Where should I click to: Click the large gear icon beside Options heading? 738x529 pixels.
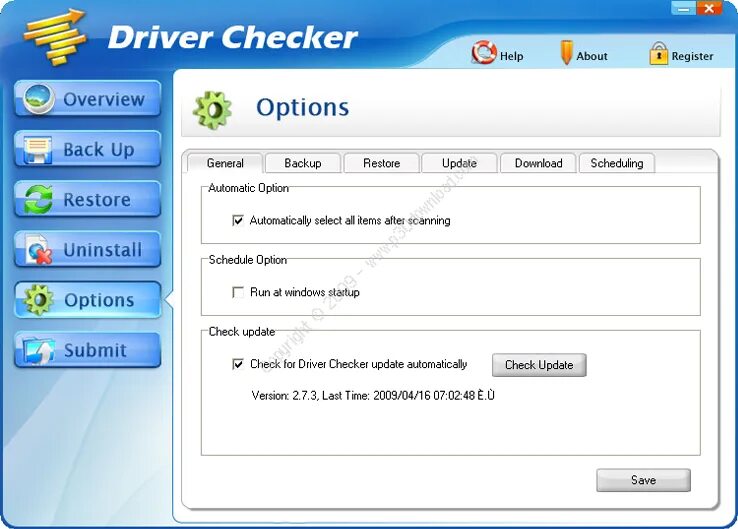(212, 110)
